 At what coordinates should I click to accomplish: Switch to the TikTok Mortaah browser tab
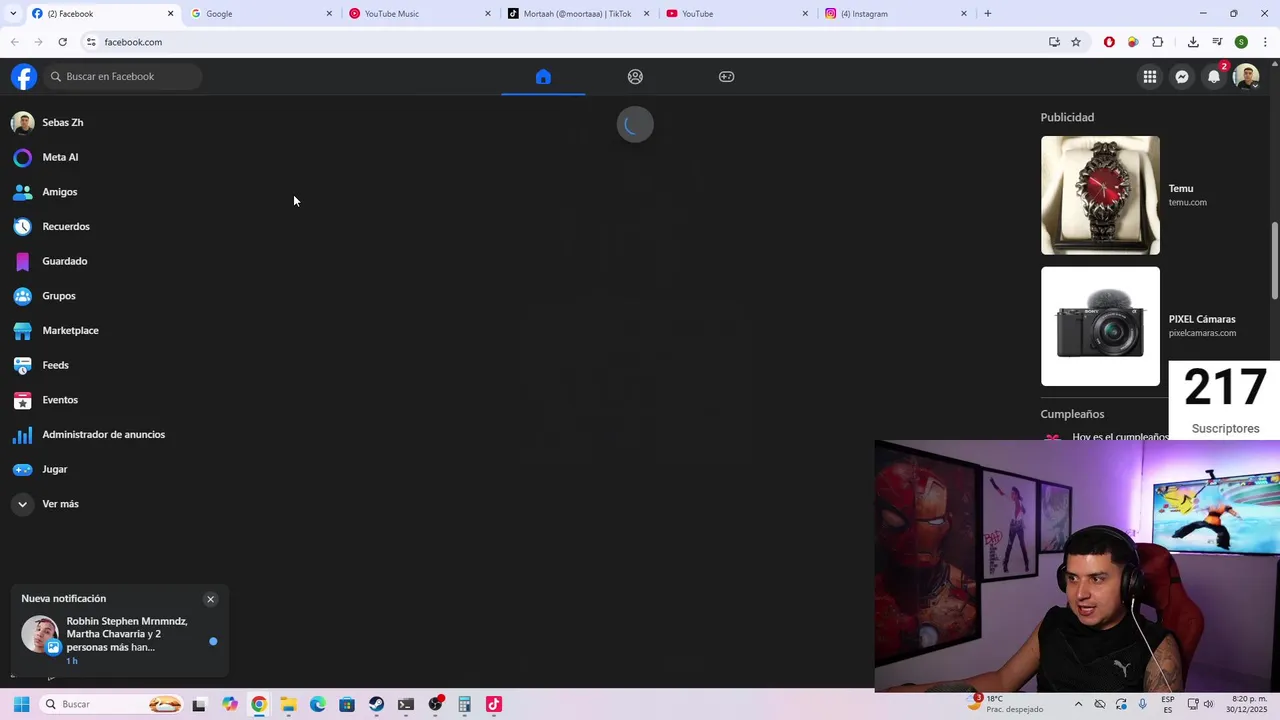pos(579,14)
